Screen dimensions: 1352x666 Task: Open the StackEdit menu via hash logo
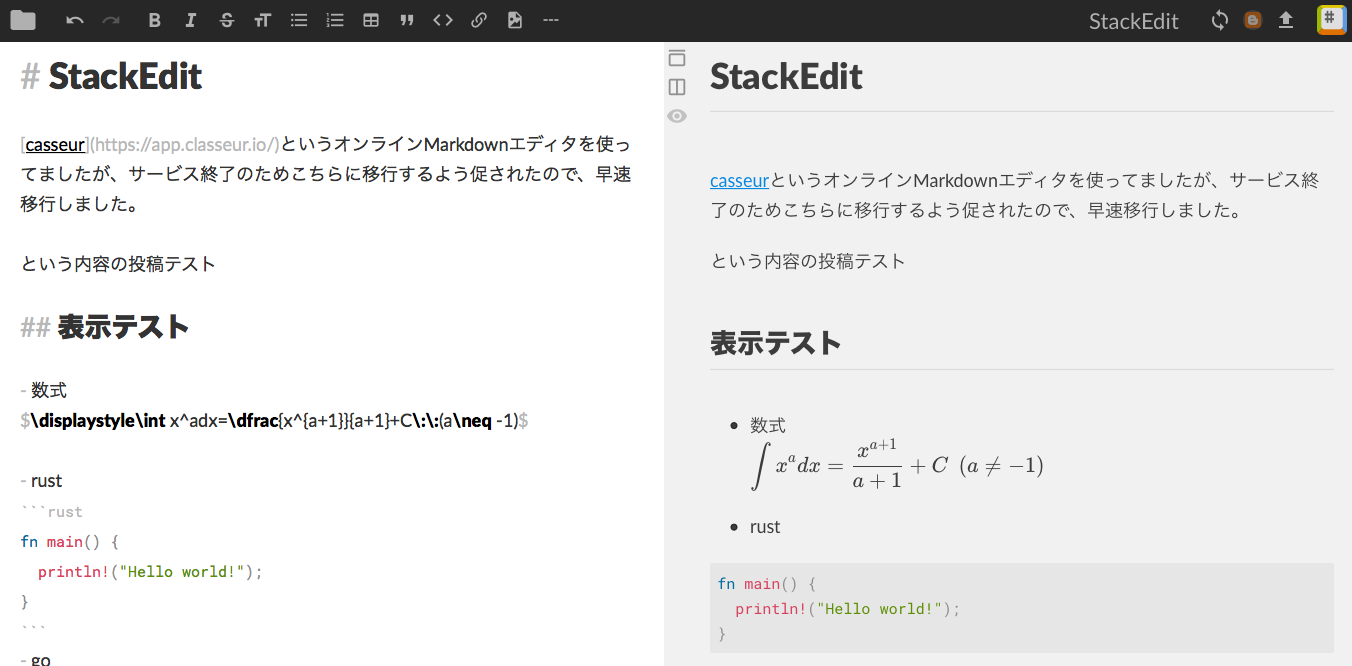pos(1331,19)
